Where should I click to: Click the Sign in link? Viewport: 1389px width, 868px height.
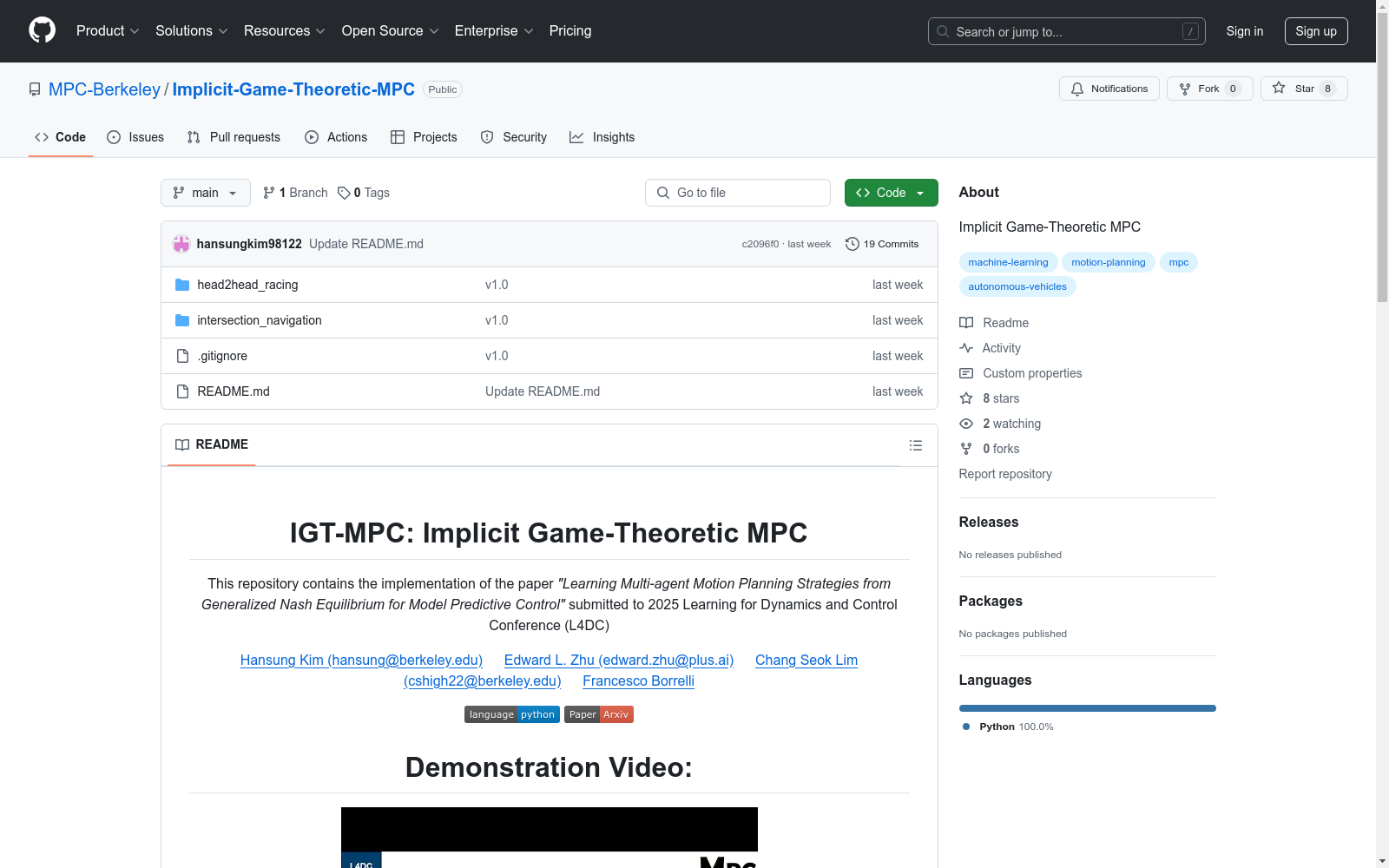click(1245, 31)
